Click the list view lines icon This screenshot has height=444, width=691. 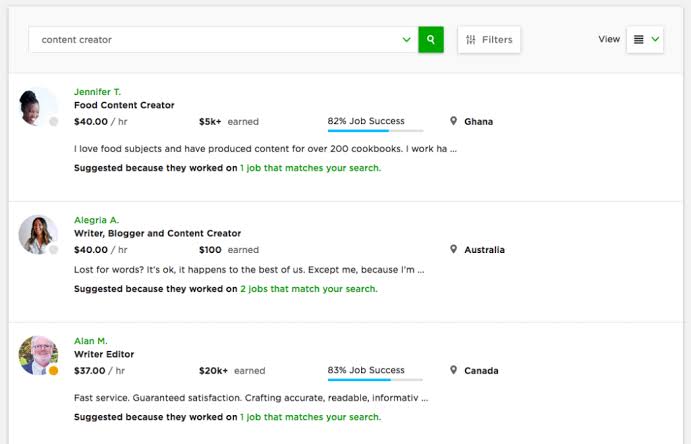639,40
